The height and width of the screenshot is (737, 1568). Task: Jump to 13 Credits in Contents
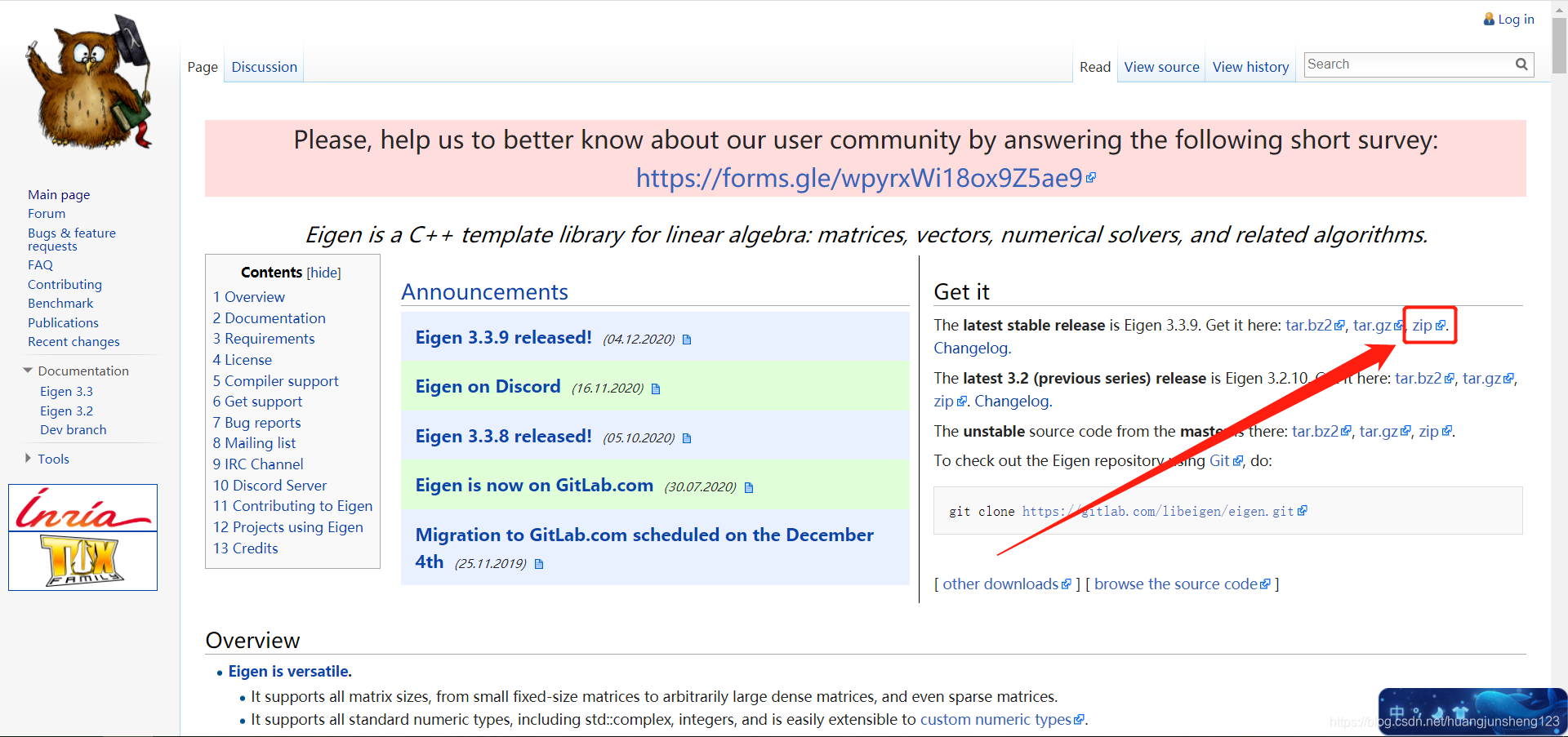point(246,548)
